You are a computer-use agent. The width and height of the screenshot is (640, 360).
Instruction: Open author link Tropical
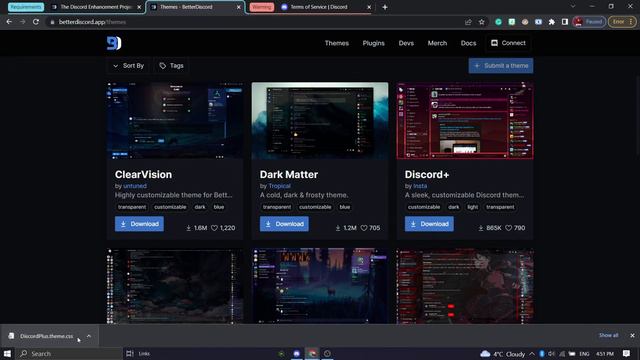tap(279, 186)
